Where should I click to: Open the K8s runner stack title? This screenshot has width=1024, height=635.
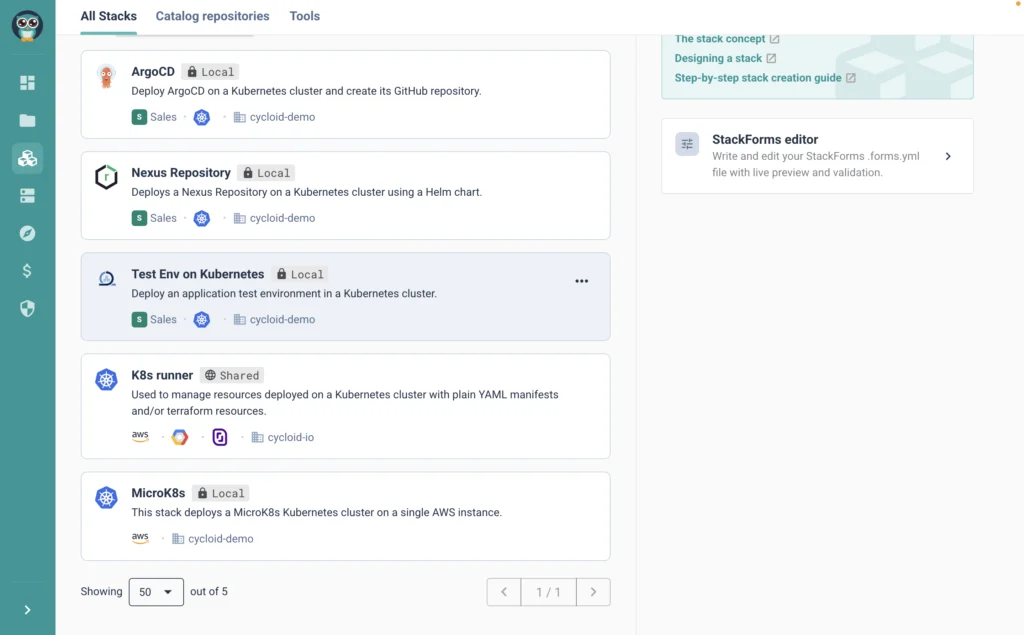tap(162, 375)
